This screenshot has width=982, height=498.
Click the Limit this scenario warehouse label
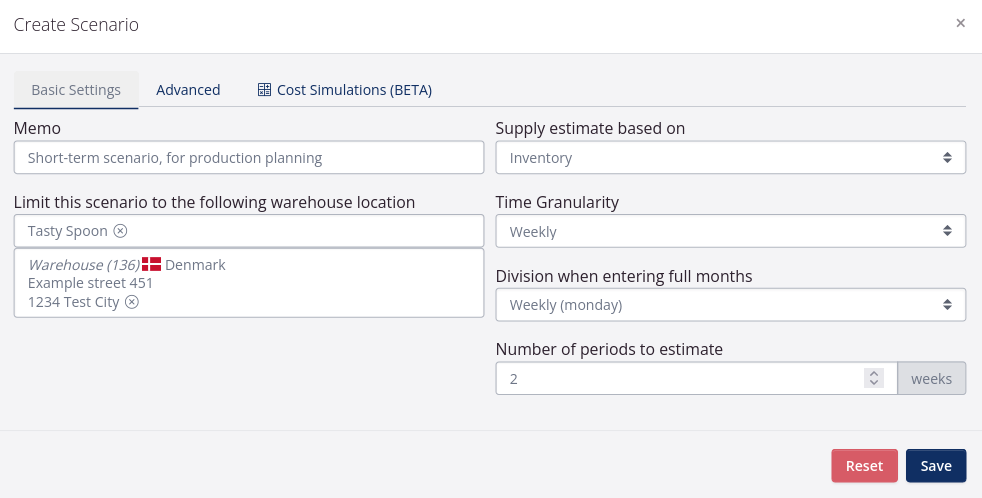point(214,202)
